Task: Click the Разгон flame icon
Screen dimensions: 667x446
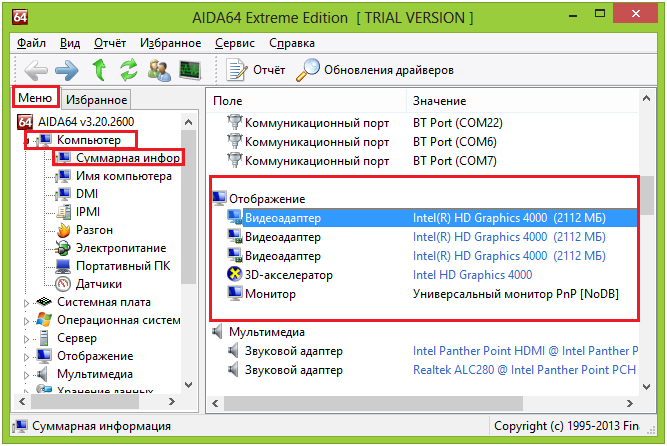Action: click(x=63, y=230)
